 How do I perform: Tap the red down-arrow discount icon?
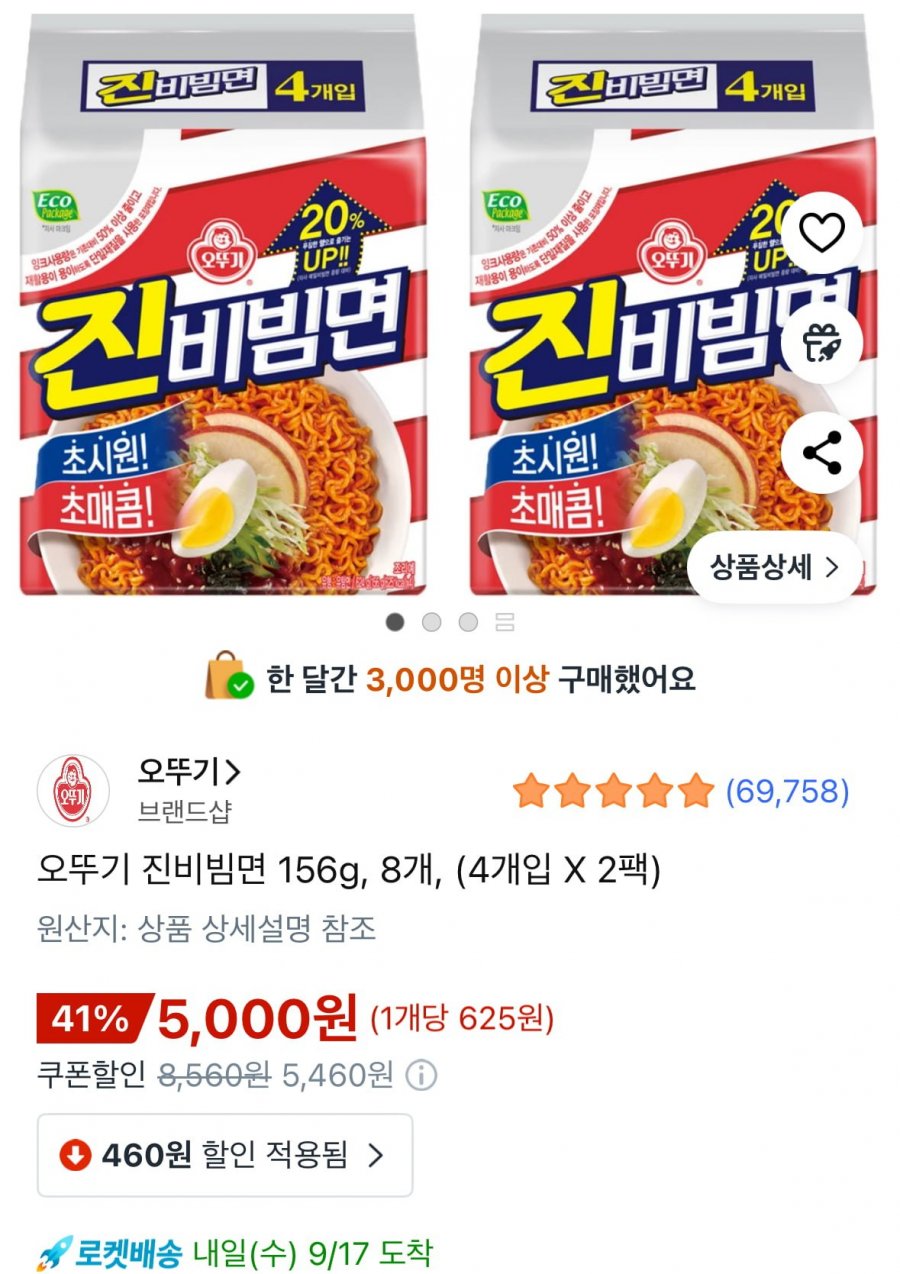pos(75,1155)
